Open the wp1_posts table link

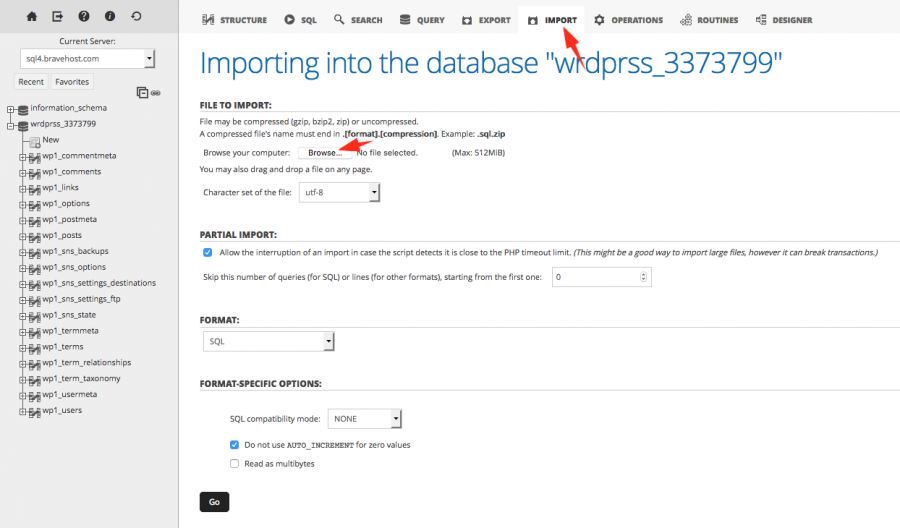[62, 235]
